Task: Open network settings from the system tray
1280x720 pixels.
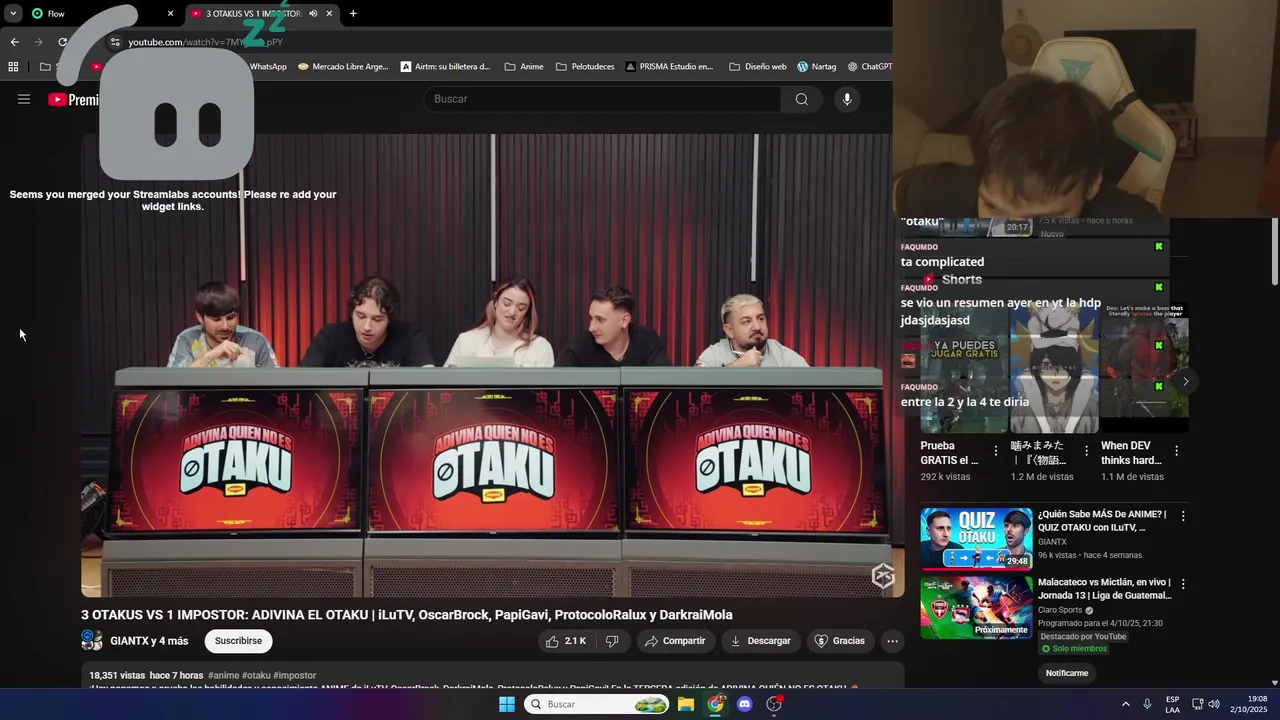Action: 1197,704
